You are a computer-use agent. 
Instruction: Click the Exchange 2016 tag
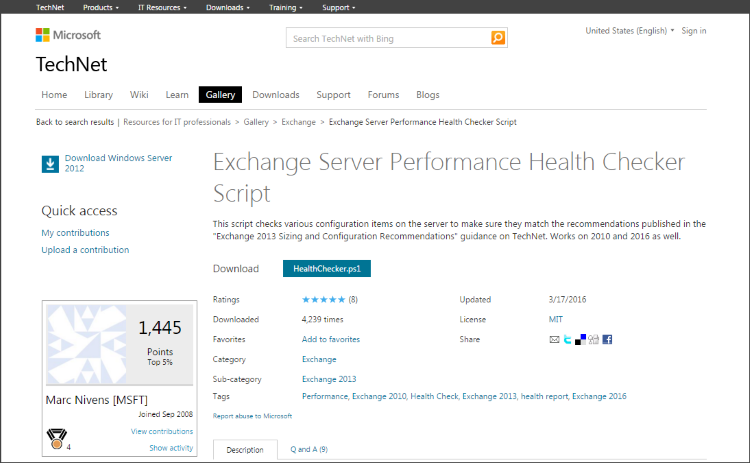pos(599,396)
